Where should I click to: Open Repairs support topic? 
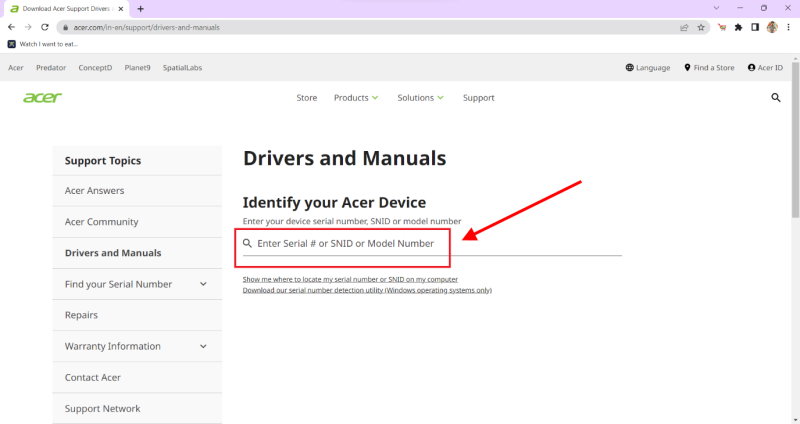pos(137,315)
